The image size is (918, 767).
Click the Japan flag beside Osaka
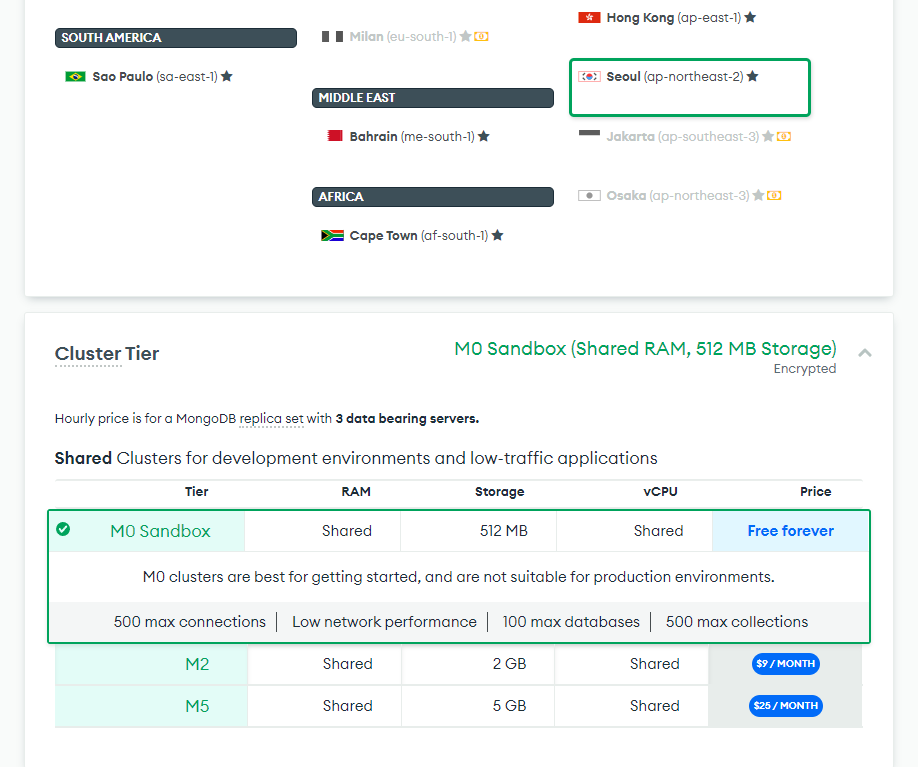pyautogui.click(x=589, y=196)
